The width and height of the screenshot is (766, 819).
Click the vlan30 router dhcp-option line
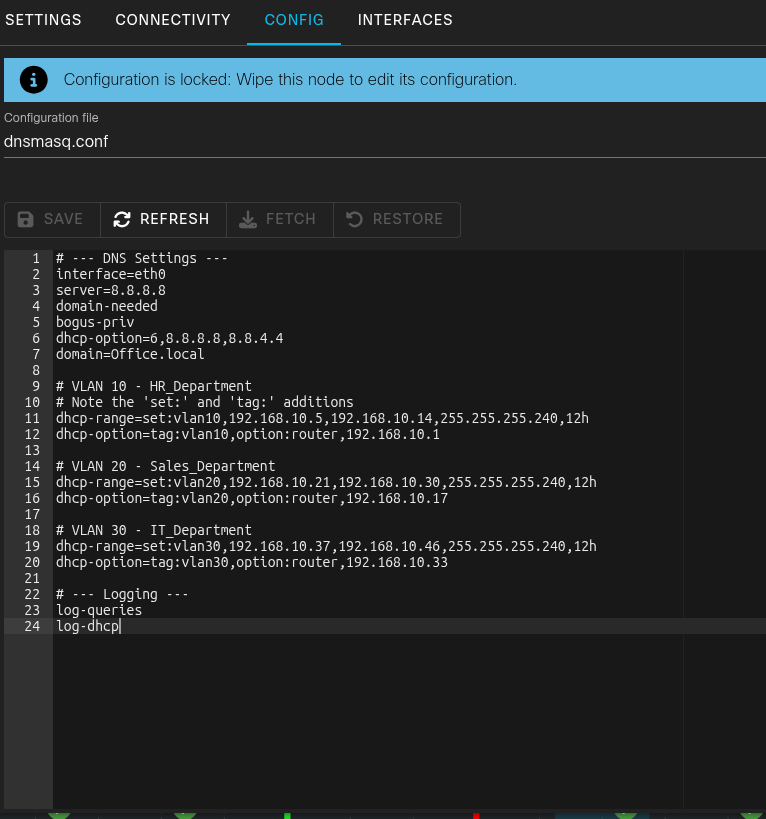(252, 562)
